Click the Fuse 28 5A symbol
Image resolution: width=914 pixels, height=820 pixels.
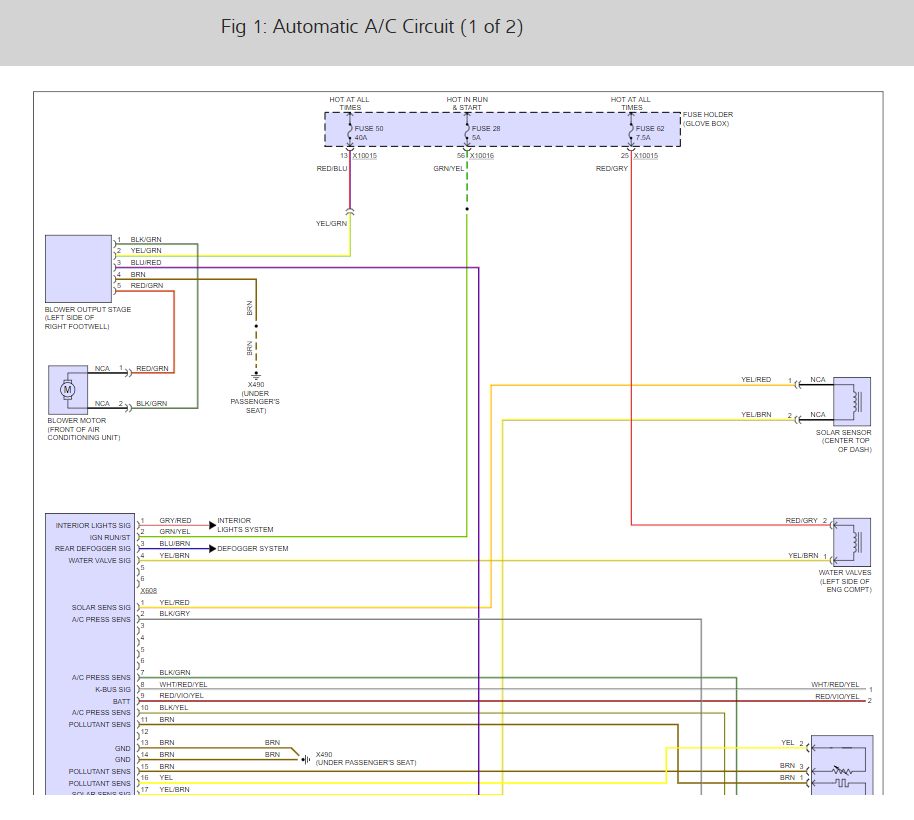point(467,132)
